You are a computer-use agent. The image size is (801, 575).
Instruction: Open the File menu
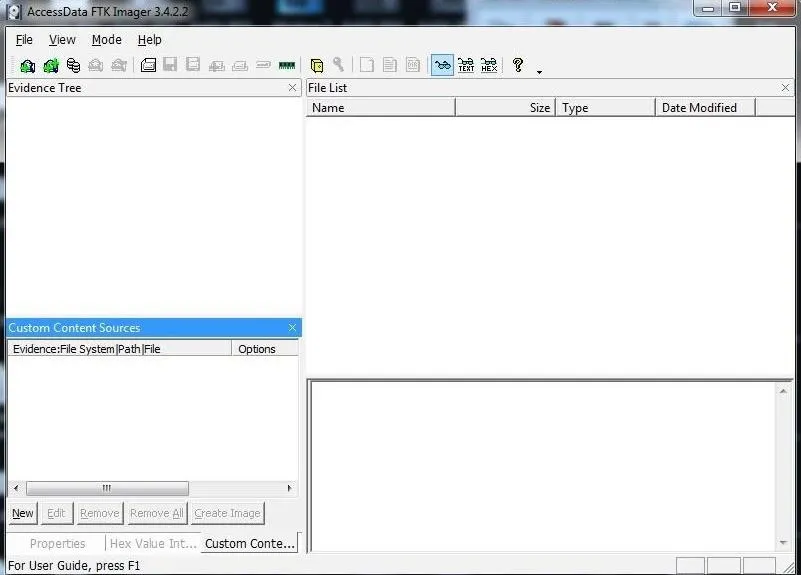(24, 40)
